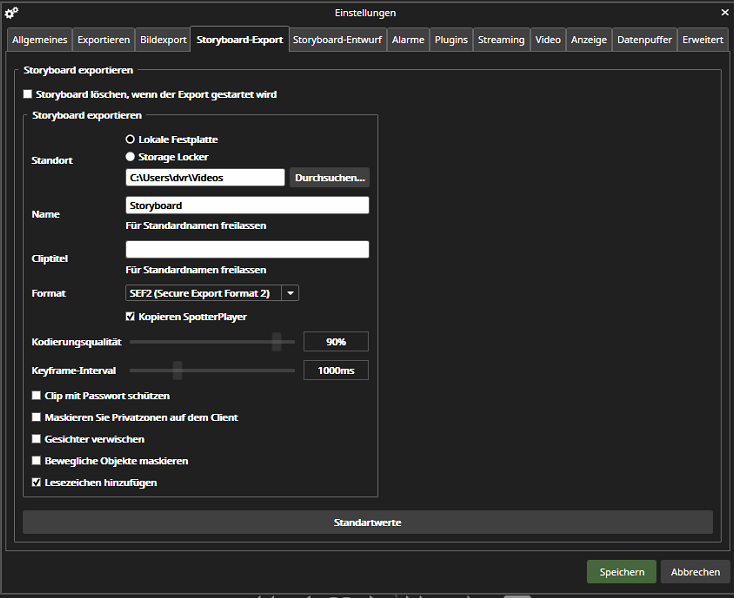This screenshot has width=734, height=598.
Task: Select the Storyboard-Export tab
Action: pyautogui.click(x=240, y=39)
